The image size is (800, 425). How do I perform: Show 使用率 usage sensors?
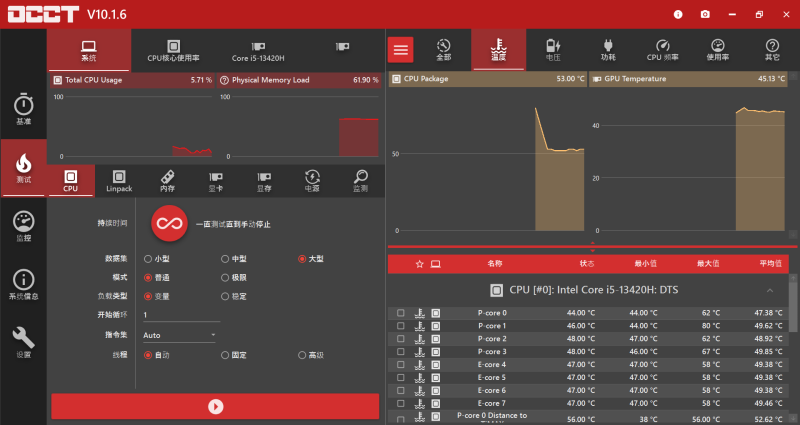pyautogui.click(x=717, y=50)
